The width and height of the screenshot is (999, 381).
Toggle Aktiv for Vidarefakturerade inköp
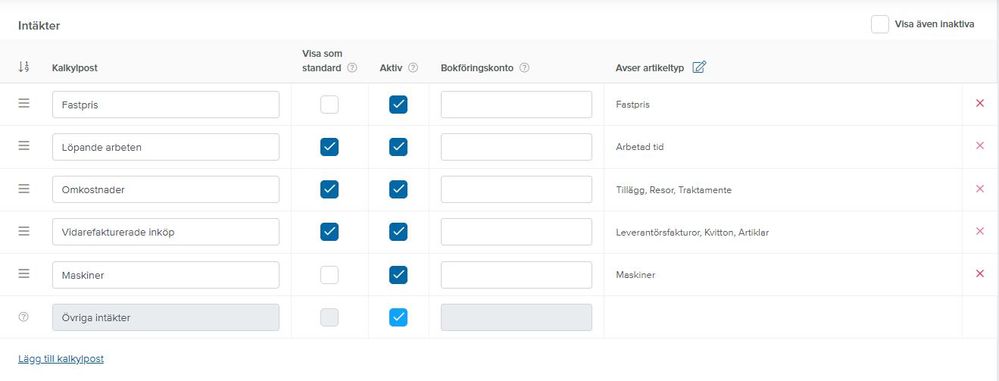(x=398, y=232)
